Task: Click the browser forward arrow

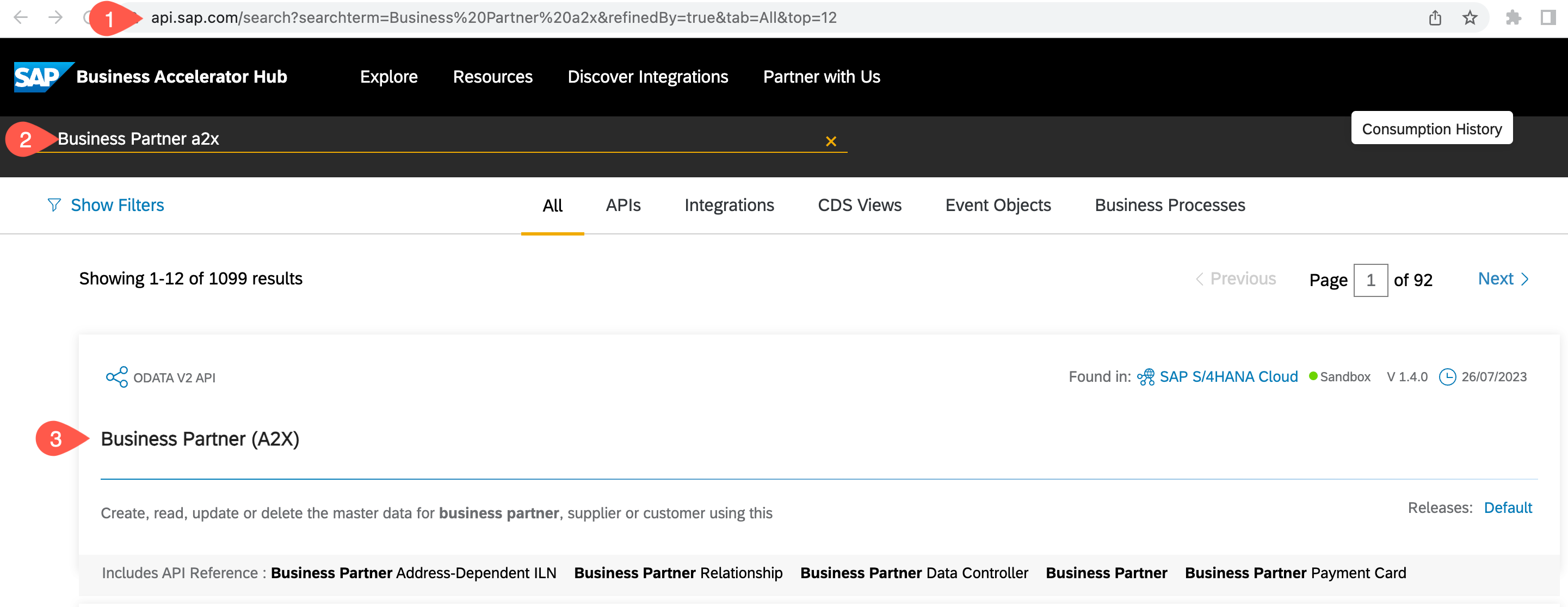Action: (x=55, y=17)
